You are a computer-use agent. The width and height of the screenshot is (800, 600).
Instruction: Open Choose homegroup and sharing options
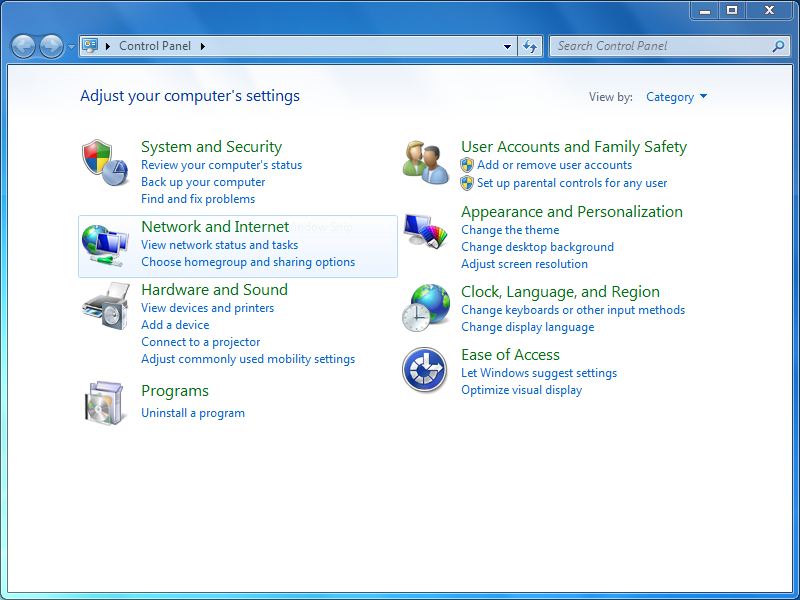(x=248, y=262)
